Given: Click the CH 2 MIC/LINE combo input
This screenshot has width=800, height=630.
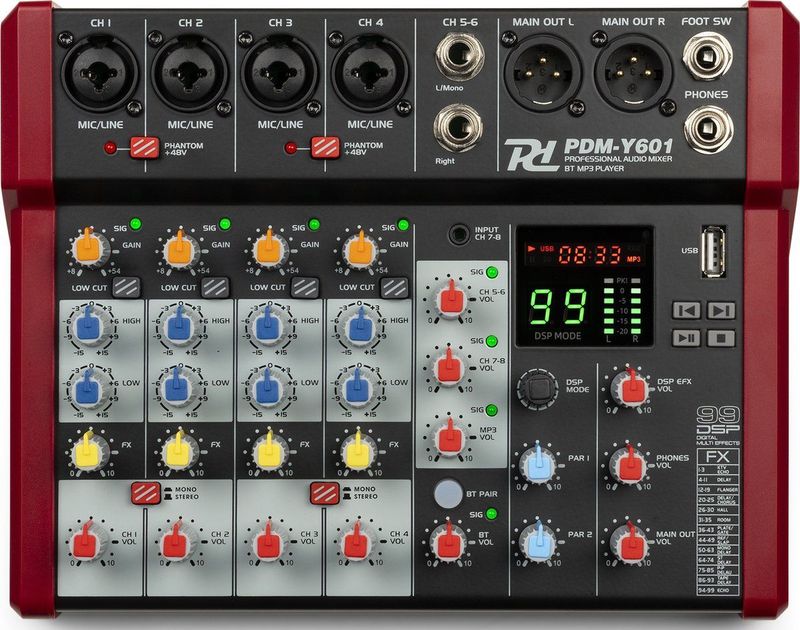Looking at the screenshot, I should pyautogui.click(x=190, y=73).
